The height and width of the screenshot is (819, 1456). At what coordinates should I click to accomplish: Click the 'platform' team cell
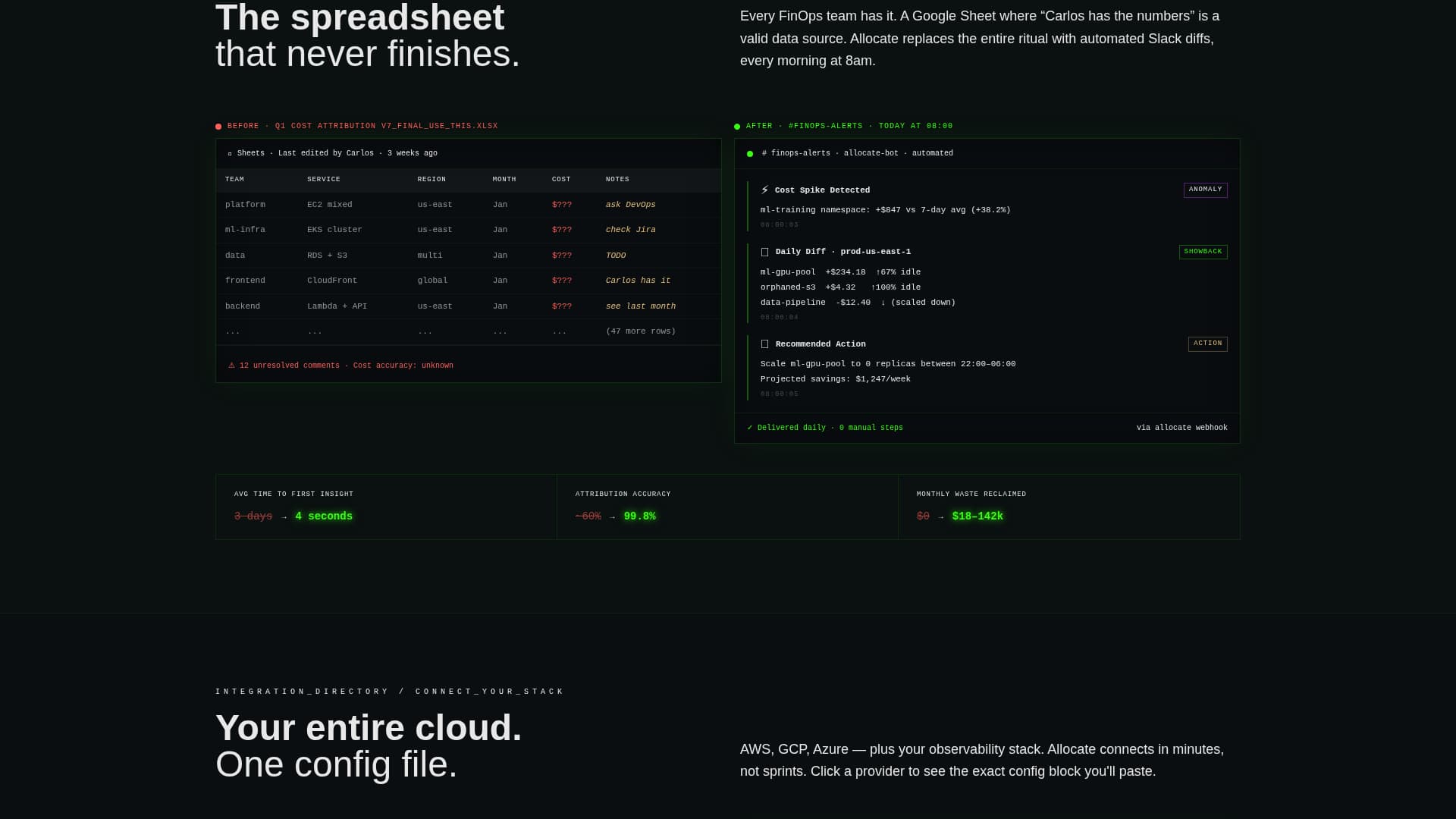(245, 205)
